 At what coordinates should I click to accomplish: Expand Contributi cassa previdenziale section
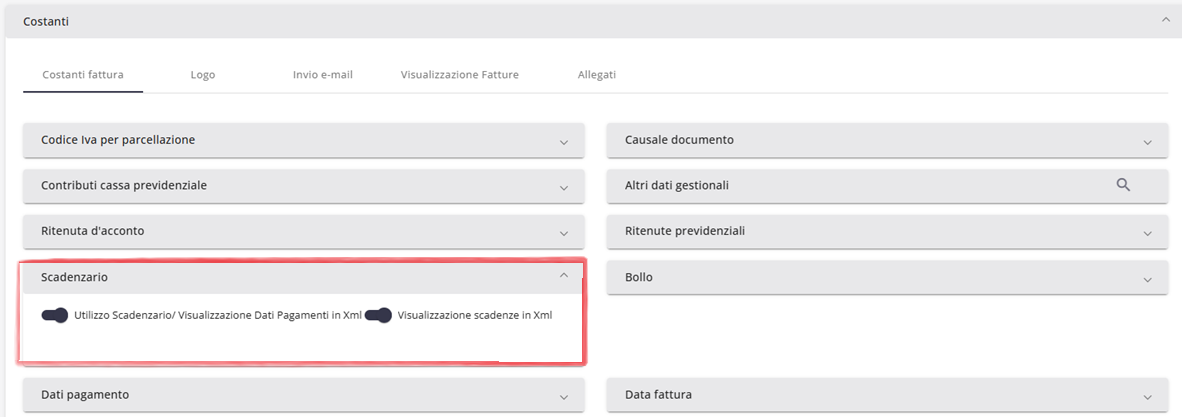564,187
